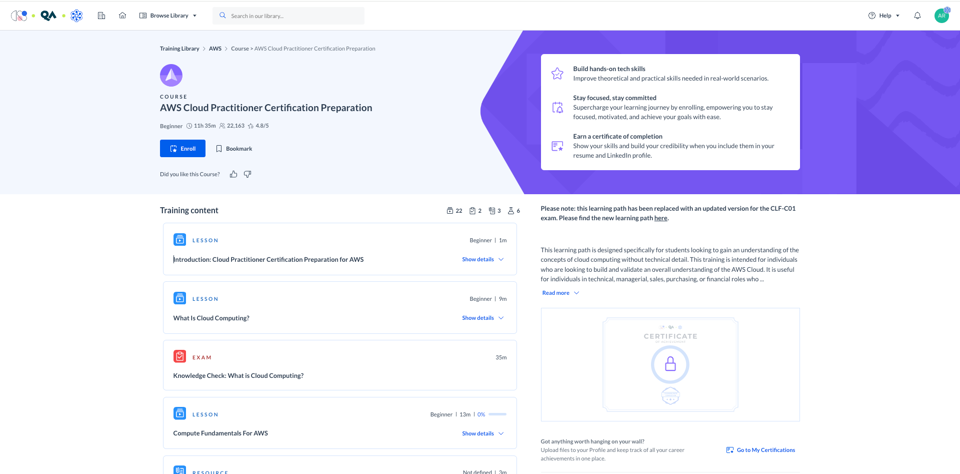
Task: Click the search magnifier icon
Action: [x=222, y=16]
